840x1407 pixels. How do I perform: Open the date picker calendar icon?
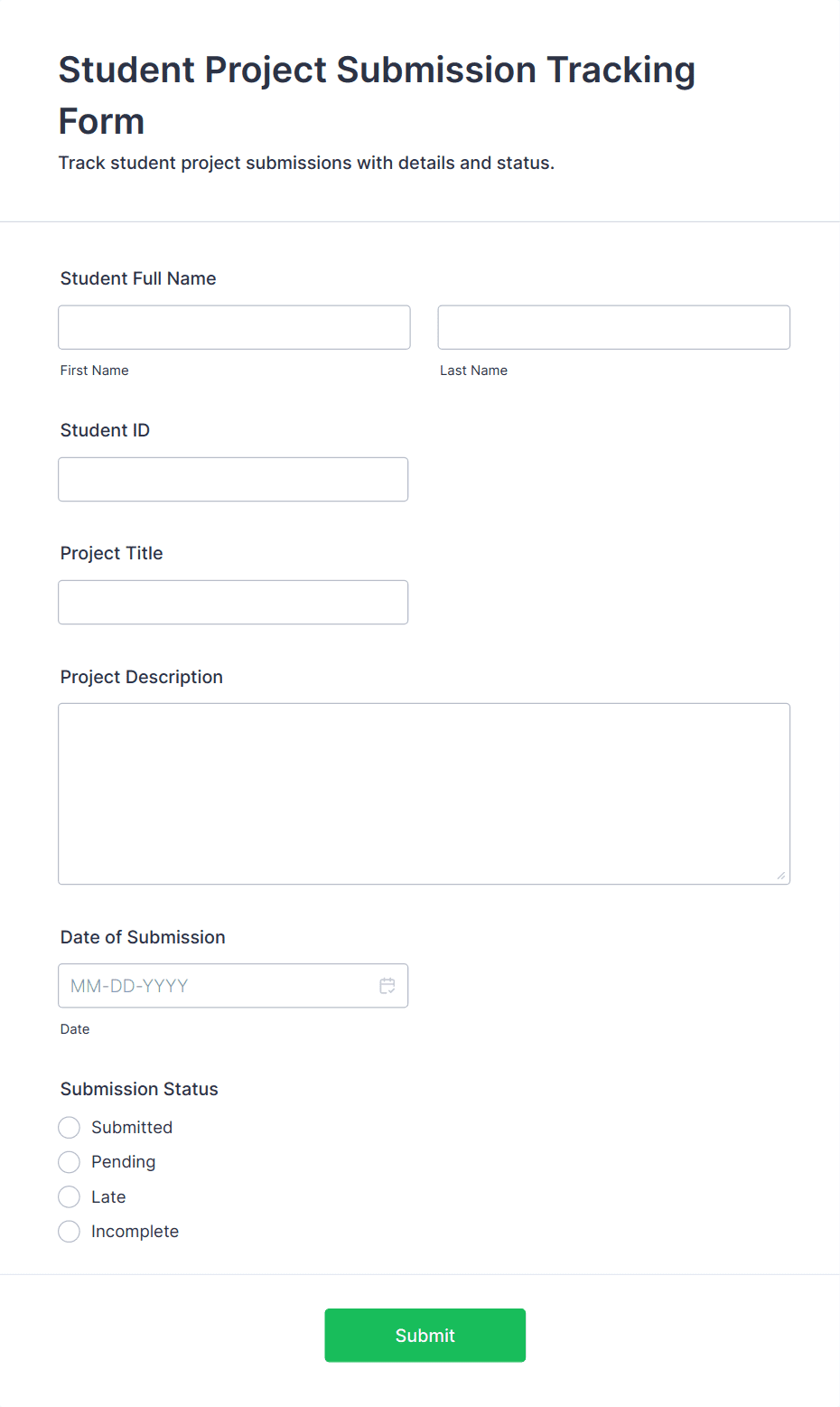point(387,986)
